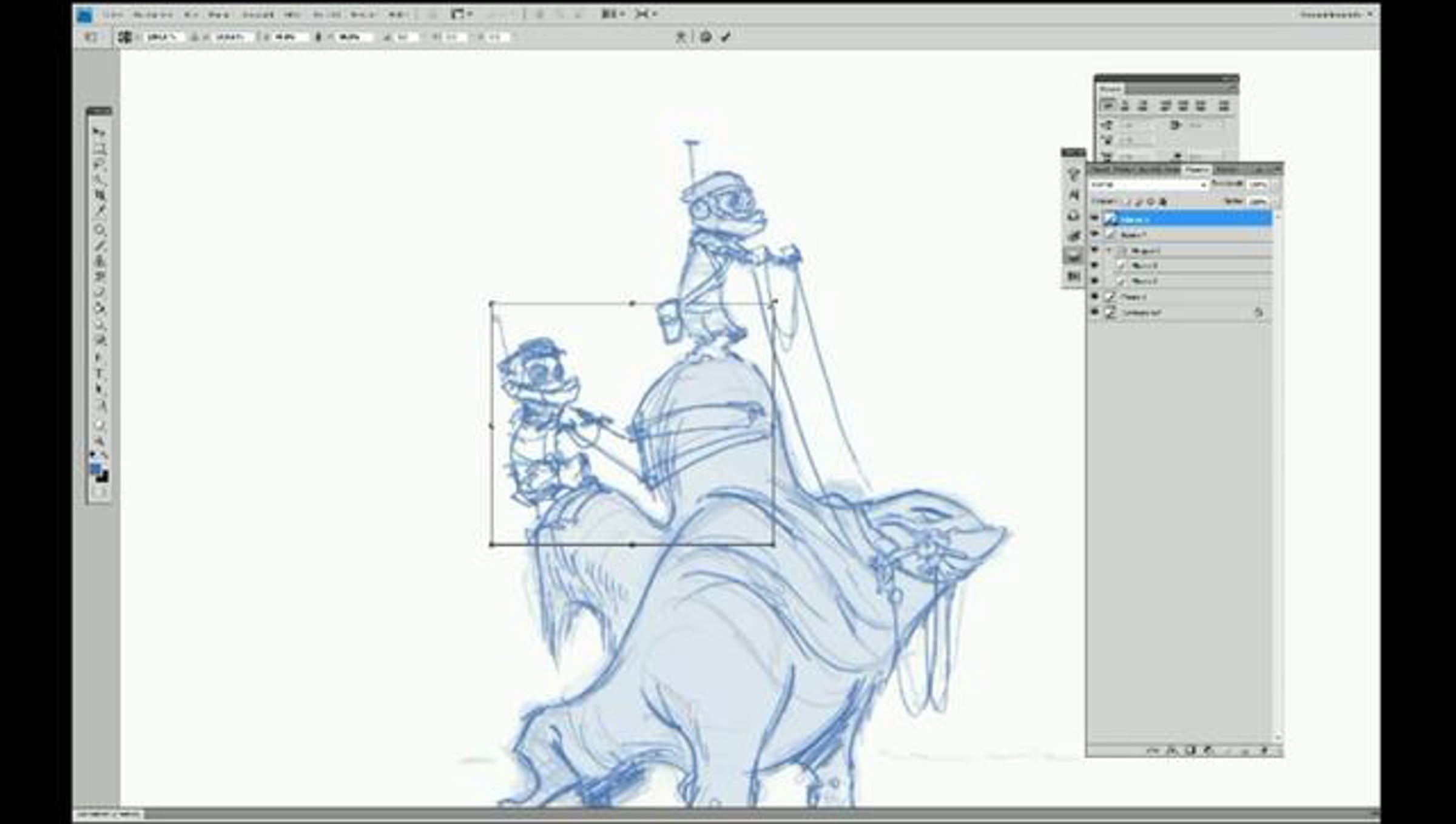Select the Path Selection tool
This screenshot has height=824, width=1456.
coord(99,388)
